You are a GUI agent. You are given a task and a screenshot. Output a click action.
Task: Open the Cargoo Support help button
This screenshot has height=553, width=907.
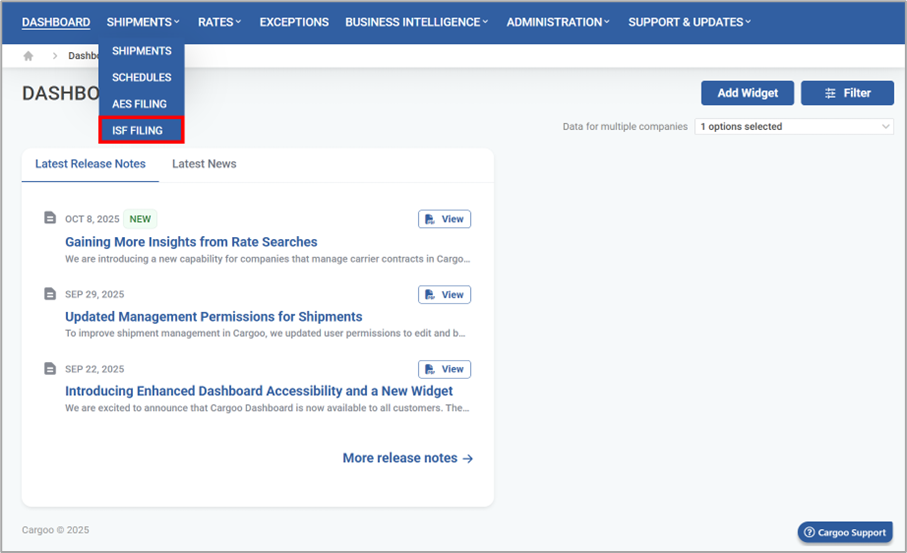pyautogui.click(x=845, y=532)
